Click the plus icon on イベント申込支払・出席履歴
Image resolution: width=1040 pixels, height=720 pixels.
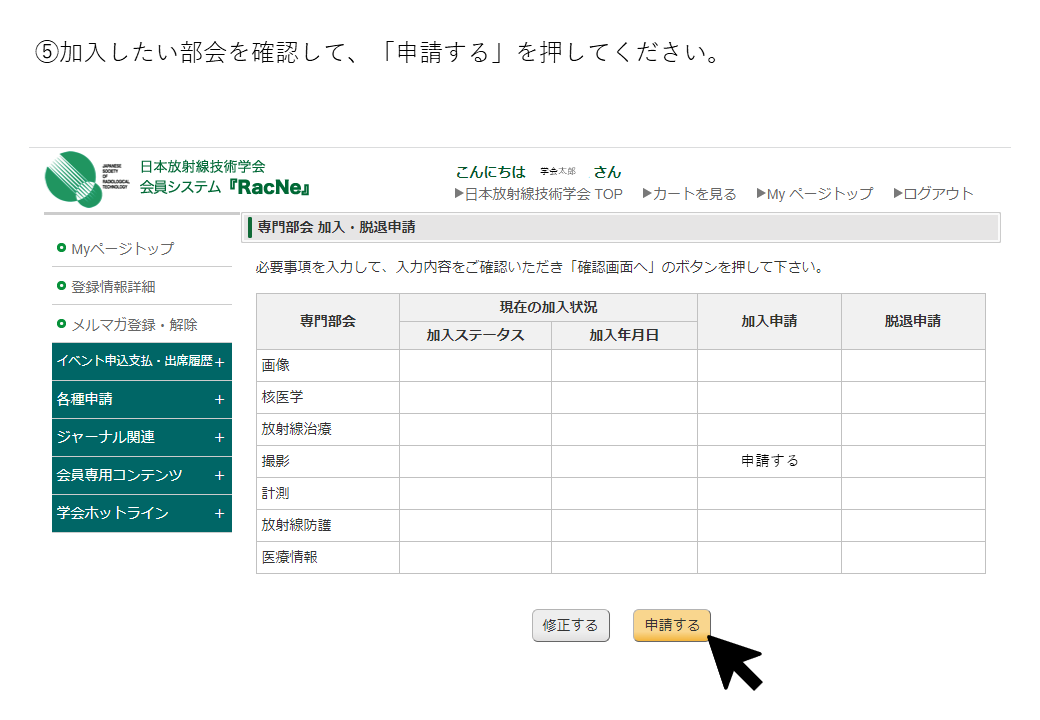click(219, 361)
